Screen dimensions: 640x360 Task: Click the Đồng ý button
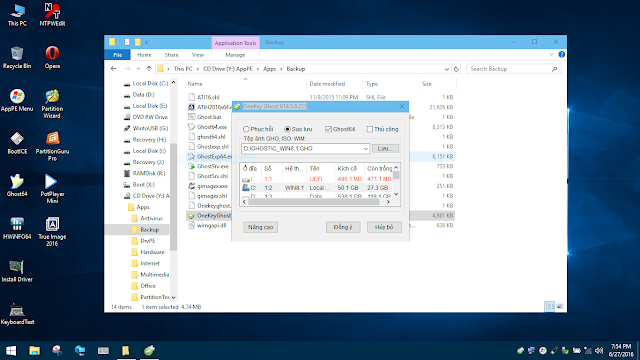(343, 227)
